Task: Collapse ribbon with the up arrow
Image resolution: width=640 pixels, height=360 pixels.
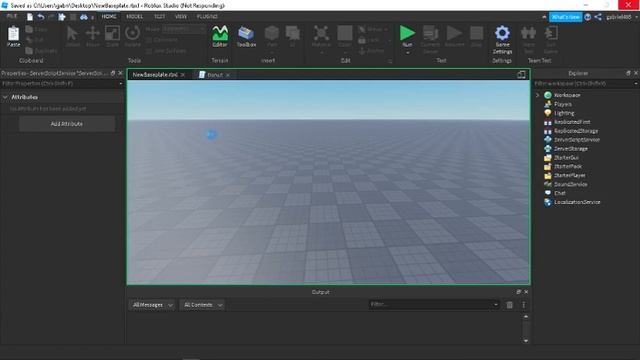Action: tap(544, 17)
